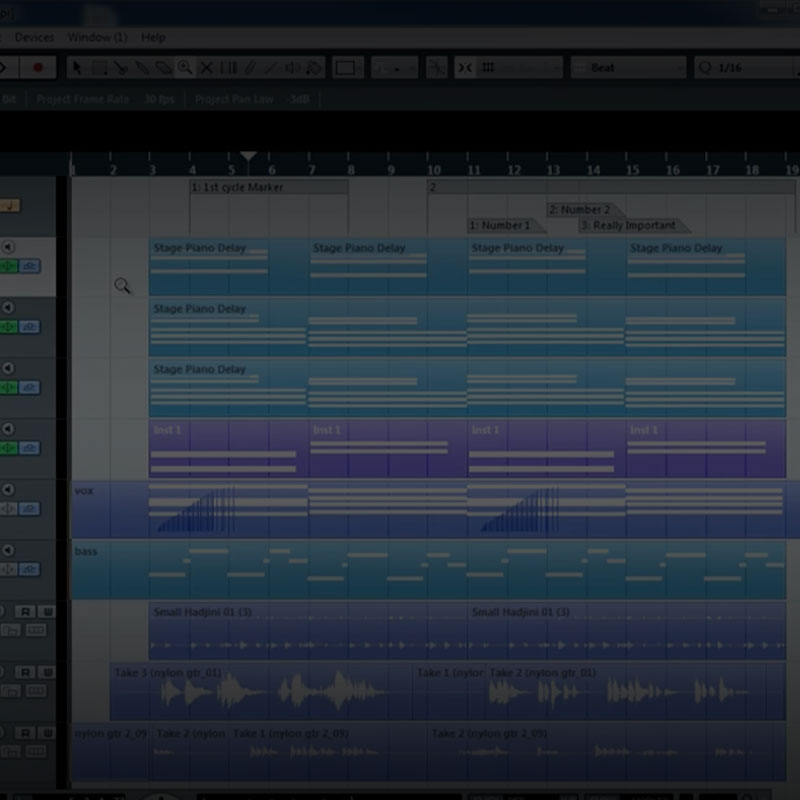Select the Really Important marker
Screen dimensions: 800x800
pyautogui.click(x=634, y=226)
